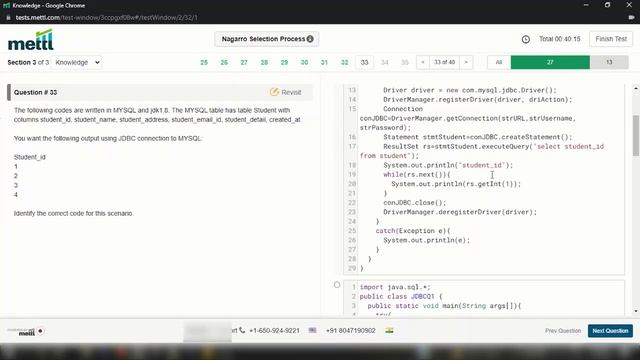Jump to question 27
640x360 pixels.
[x=244, y=62]
